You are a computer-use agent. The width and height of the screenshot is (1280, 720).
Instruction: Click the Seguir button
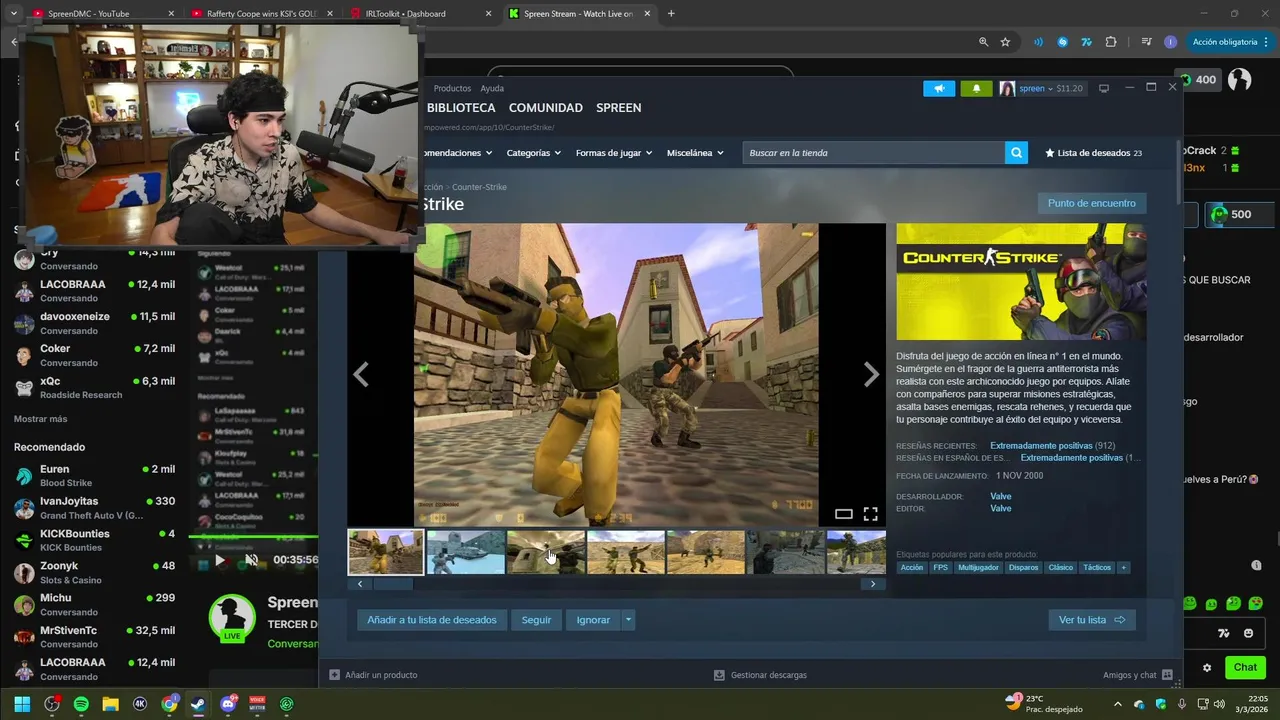tap(536, 620)
